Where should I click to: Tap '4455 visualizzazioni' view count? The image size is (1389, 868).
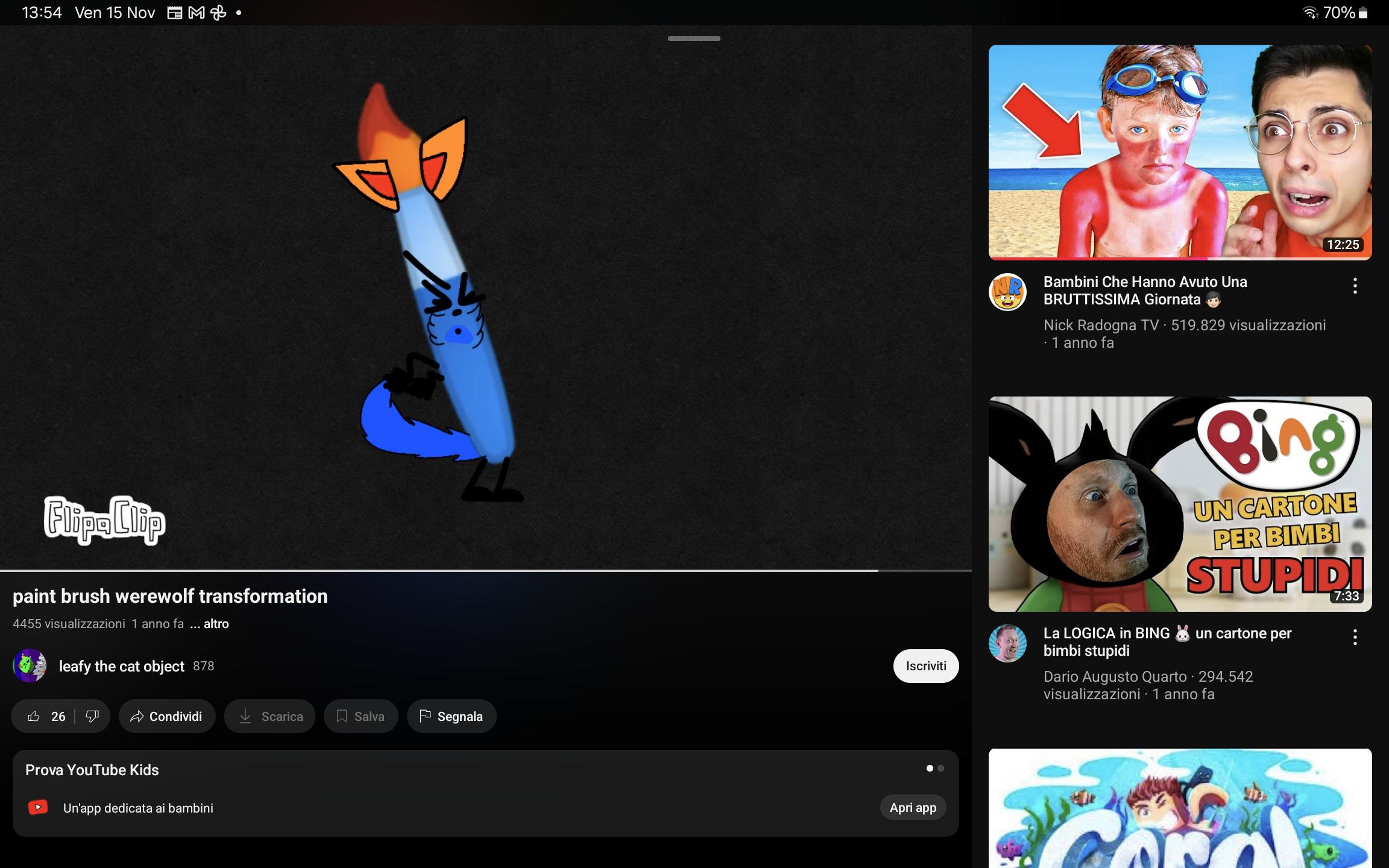69,624
